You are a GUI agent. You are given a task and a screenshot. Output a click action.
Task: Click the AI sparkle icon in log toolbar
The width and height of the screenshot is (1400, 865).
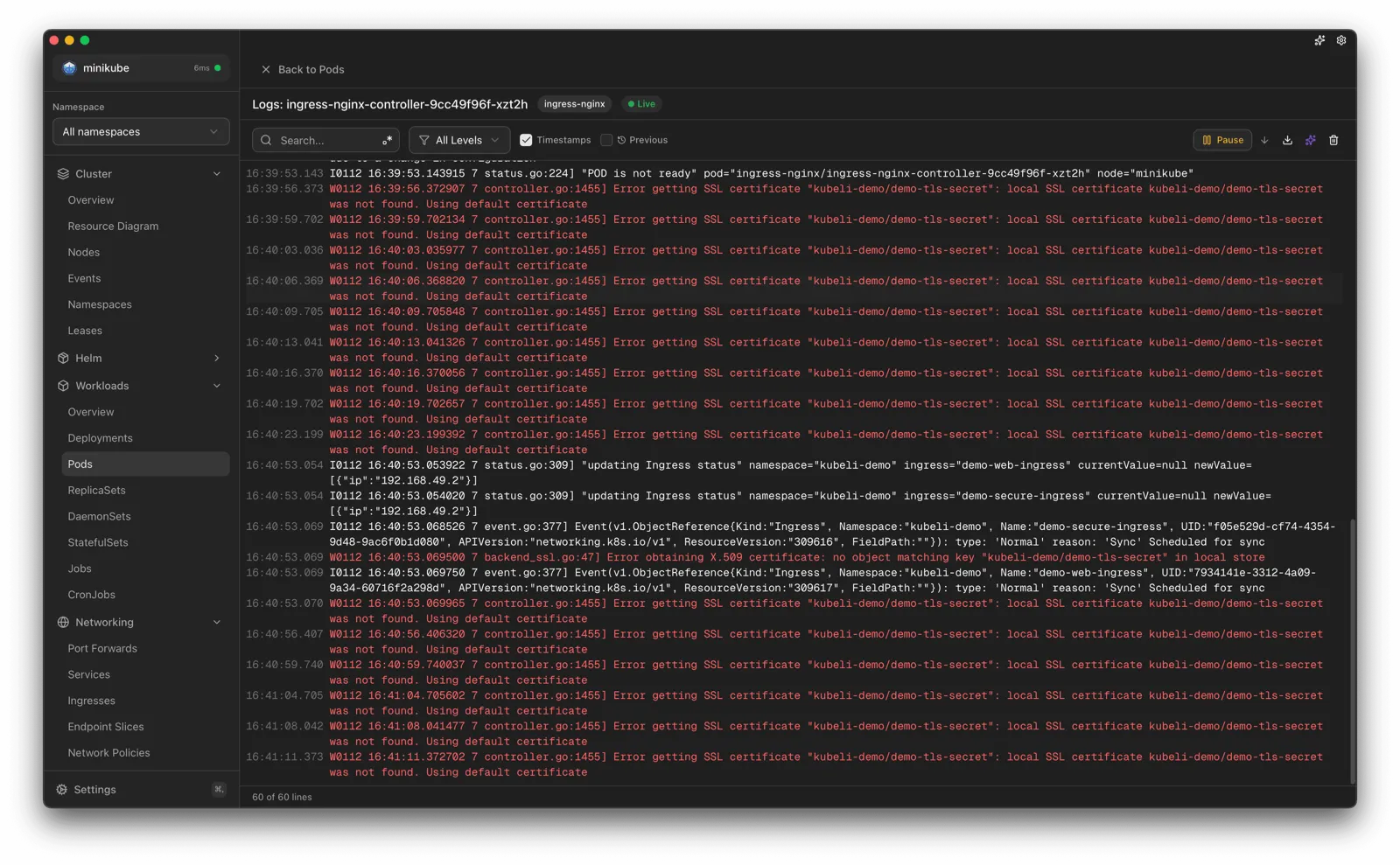point(1310,140)
